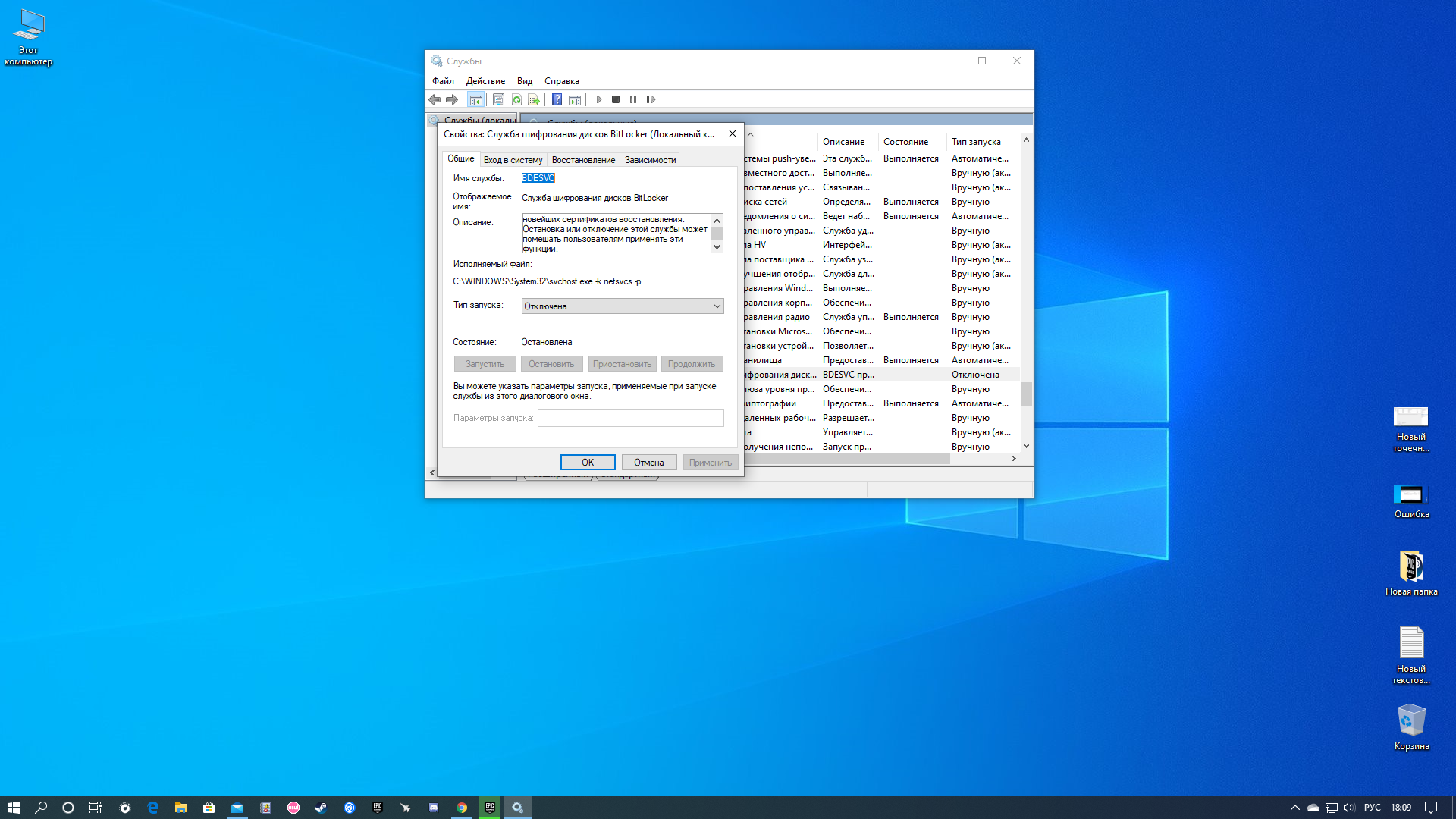Click the Forward arrow in Services toolbar
Viewport: 1456px width, 819px height.
click(452, 99)
